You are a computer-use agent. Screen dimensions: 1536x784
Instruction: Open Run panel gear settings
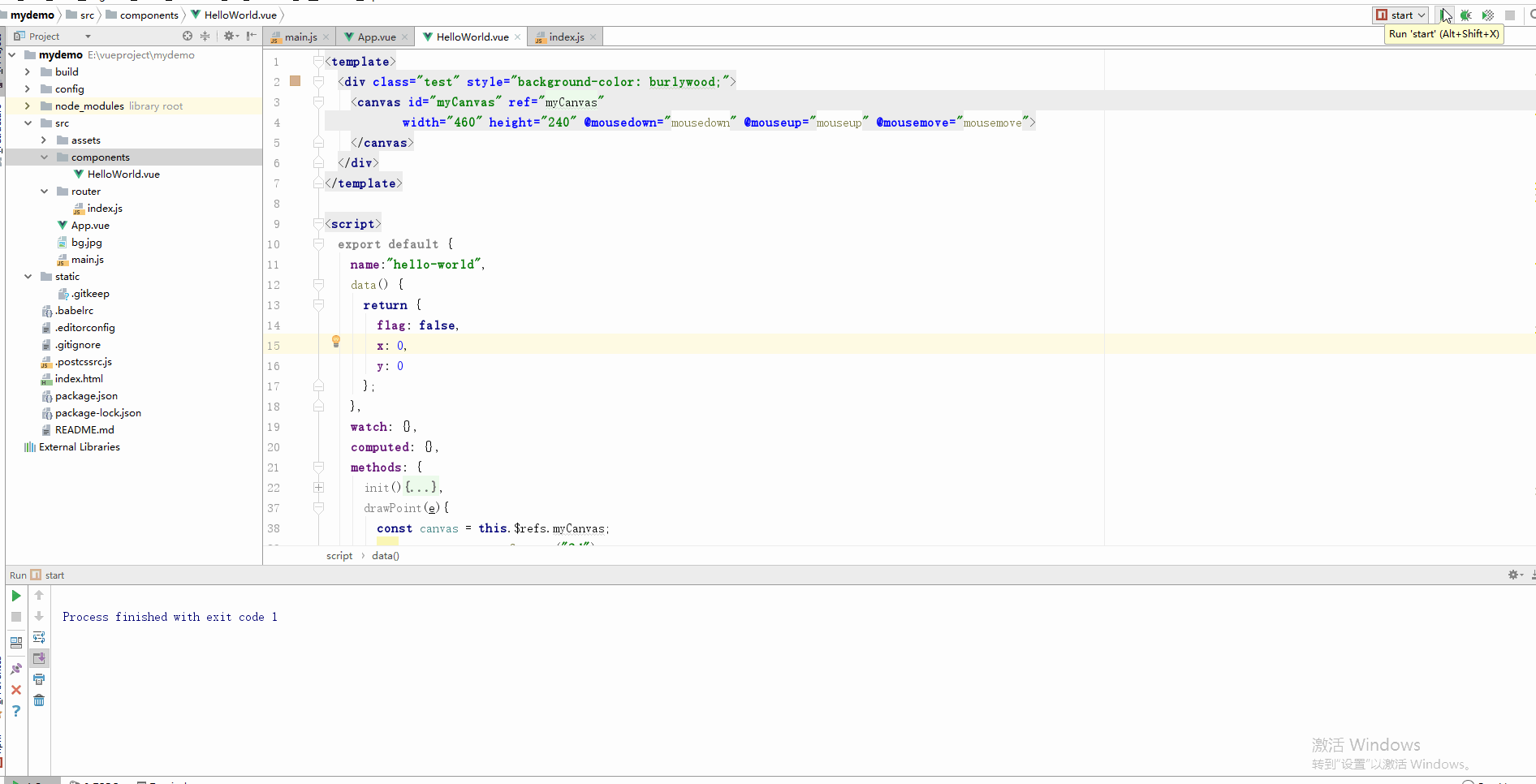pos(1515,575)
